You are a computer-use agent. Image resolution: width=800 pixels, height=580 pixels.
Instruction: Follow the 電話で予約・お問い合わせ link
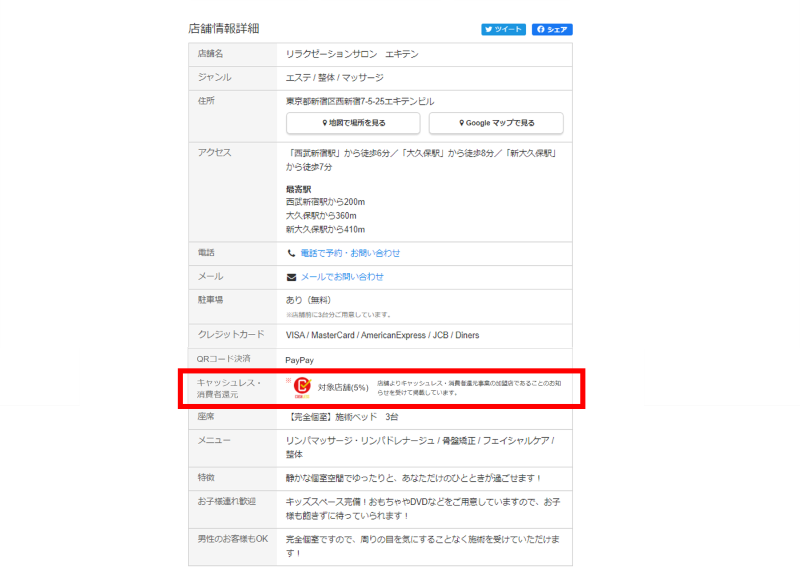[x=350, y=254]
